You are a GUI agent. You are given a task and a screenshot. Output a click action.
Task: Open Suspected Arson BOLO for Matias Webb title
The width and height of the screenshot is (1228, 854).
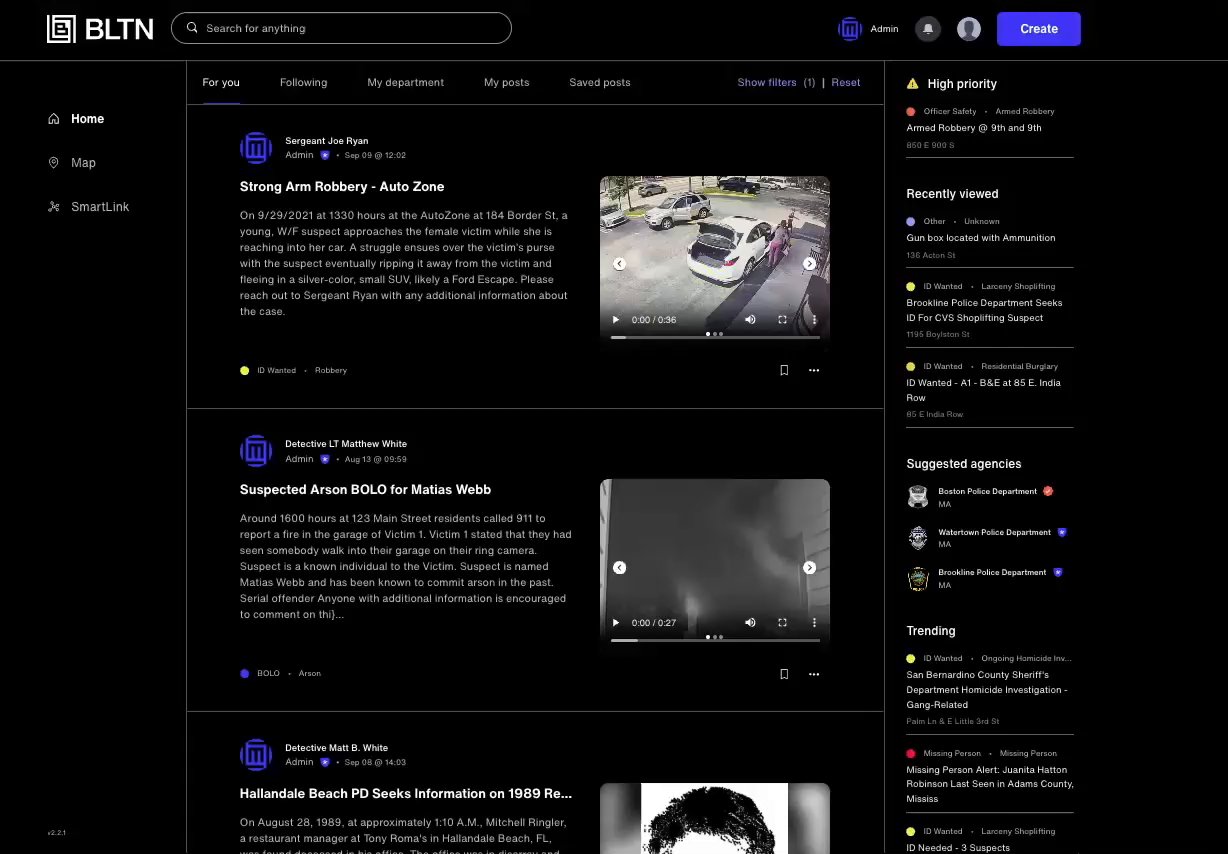click(x=365, y=490)
